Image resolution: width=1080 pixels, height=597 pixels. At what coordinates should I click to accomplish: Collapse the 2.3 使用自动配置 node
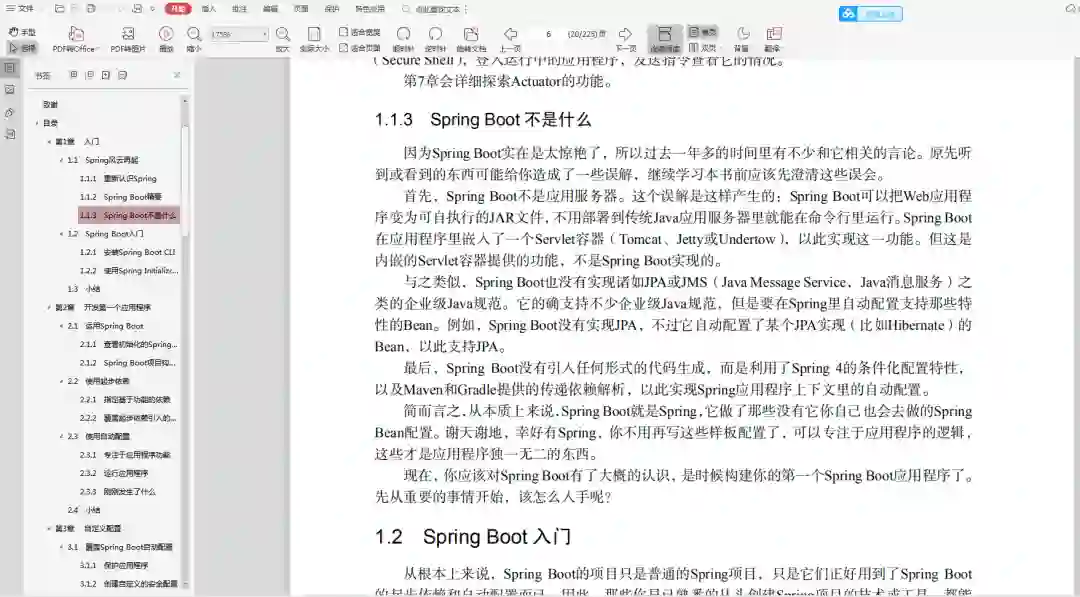pos(61,437)
